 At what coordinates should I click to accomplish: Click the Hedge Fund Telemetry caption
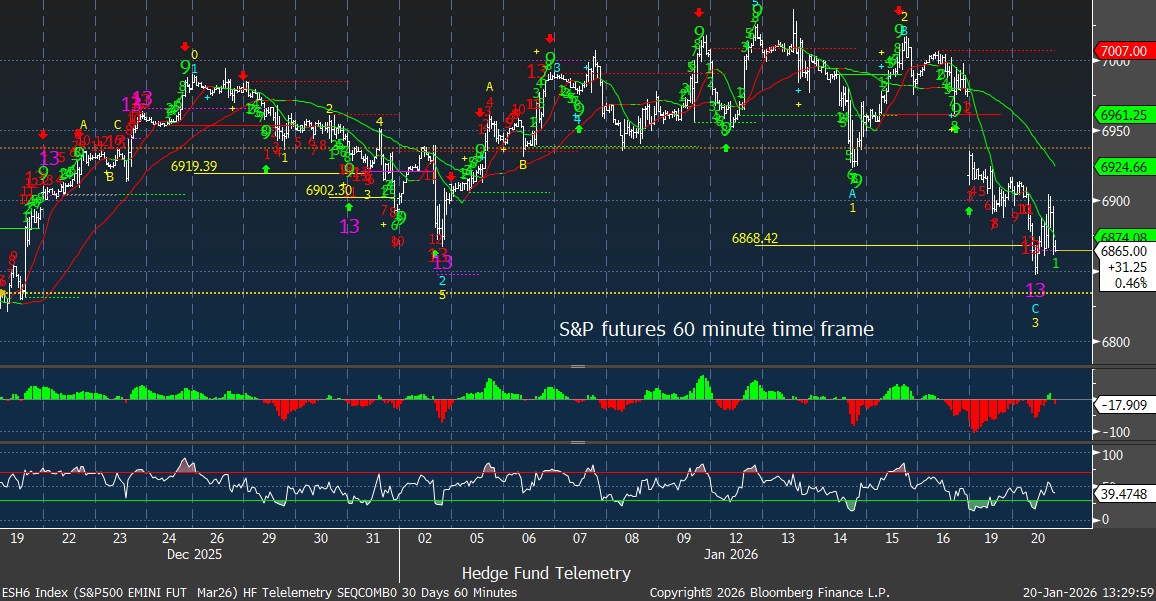546,573
